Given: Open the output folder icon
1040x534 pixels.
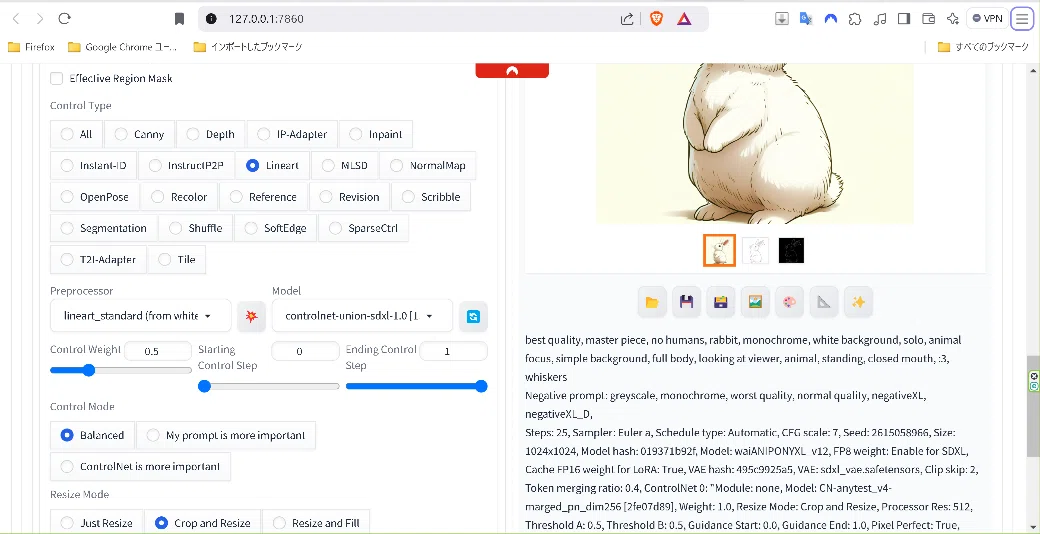Looking at the screenshot, I should point(652,302).
